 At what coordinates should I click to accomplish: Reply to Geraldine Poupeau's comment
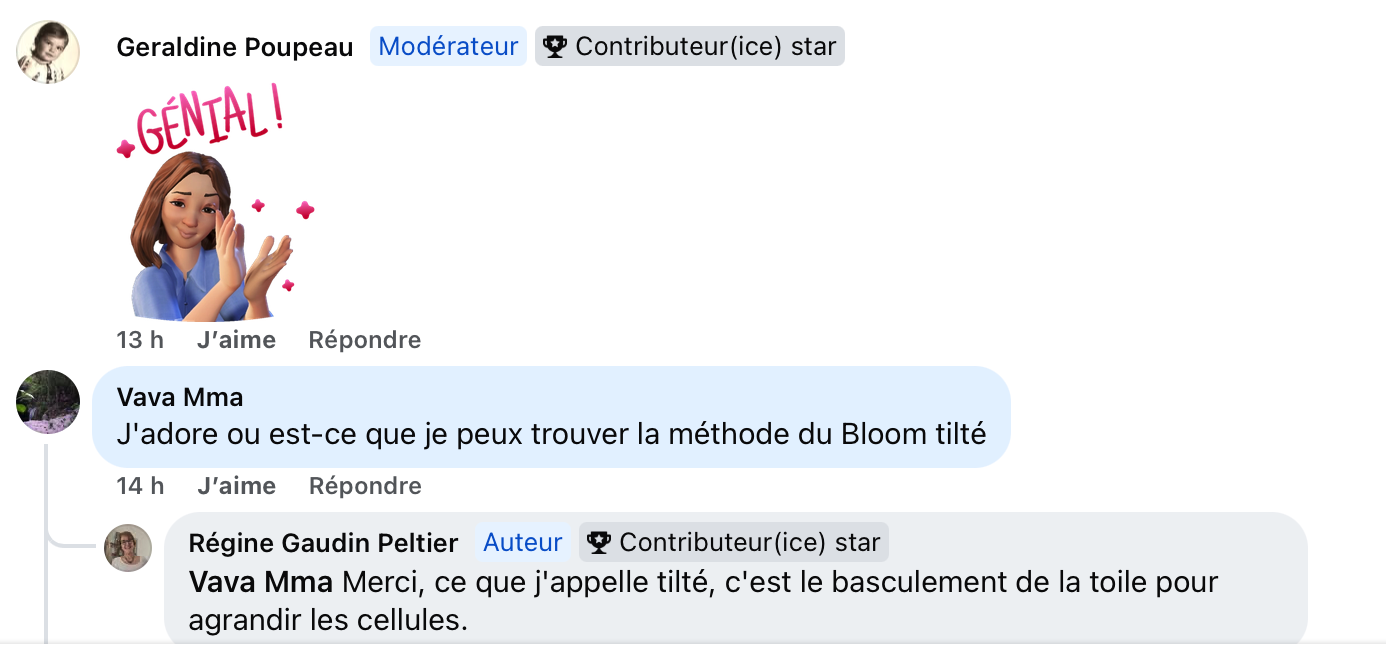[365, 340]
